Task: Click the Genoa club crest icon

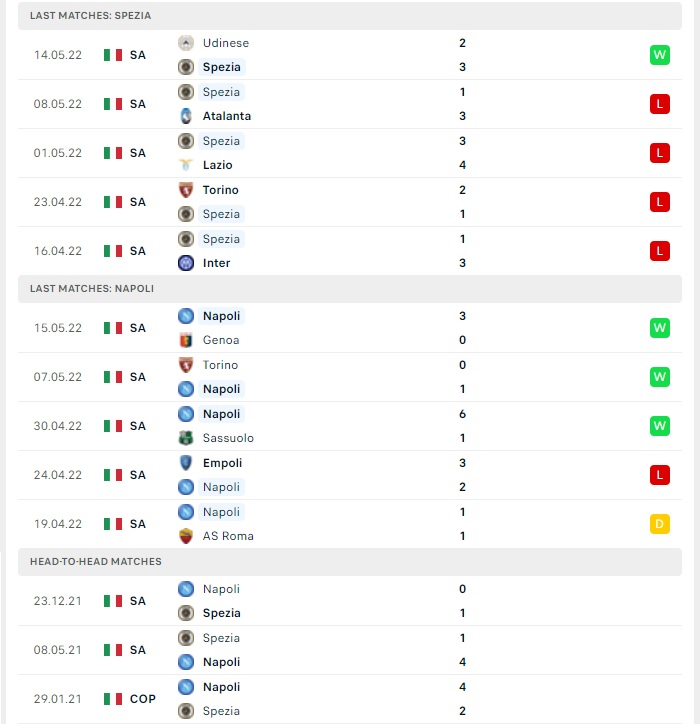Action: (x=186, y=340)
